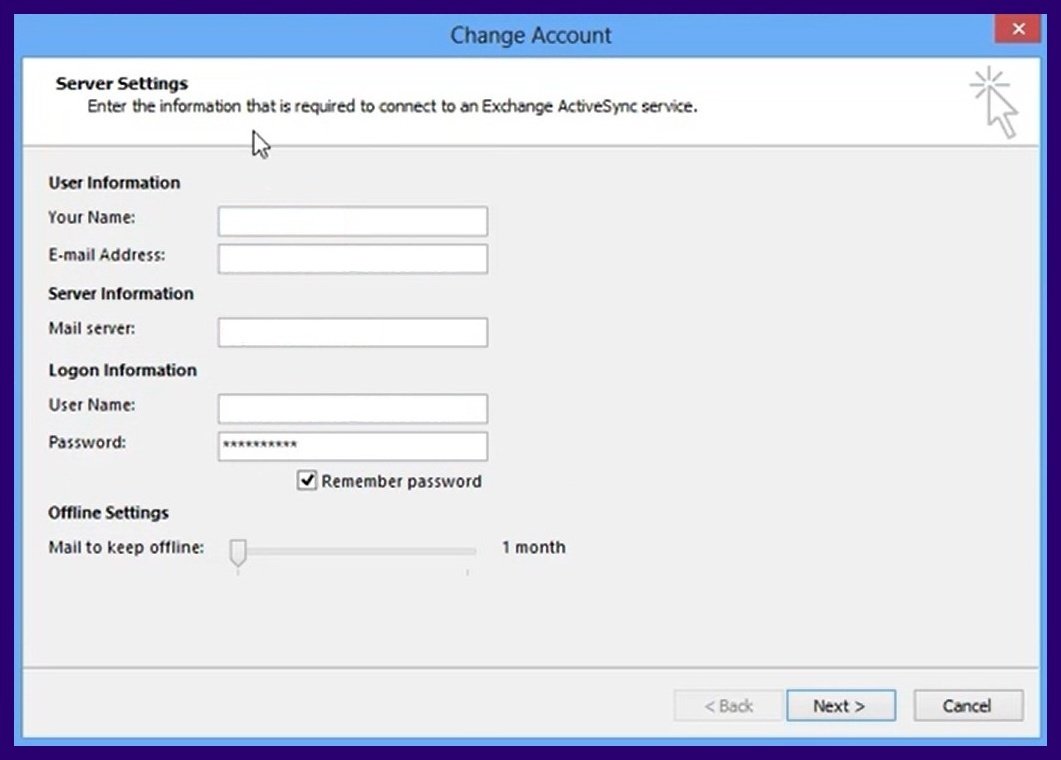Select the Mail server input field

click(x=353, y=332)
